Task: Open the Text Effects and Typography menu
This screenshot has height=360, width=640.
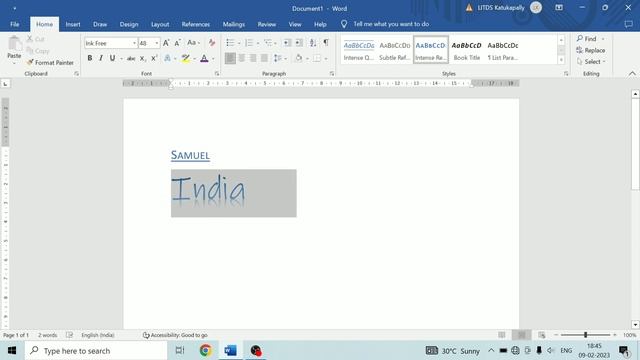Action: click(x=167, y=59)
